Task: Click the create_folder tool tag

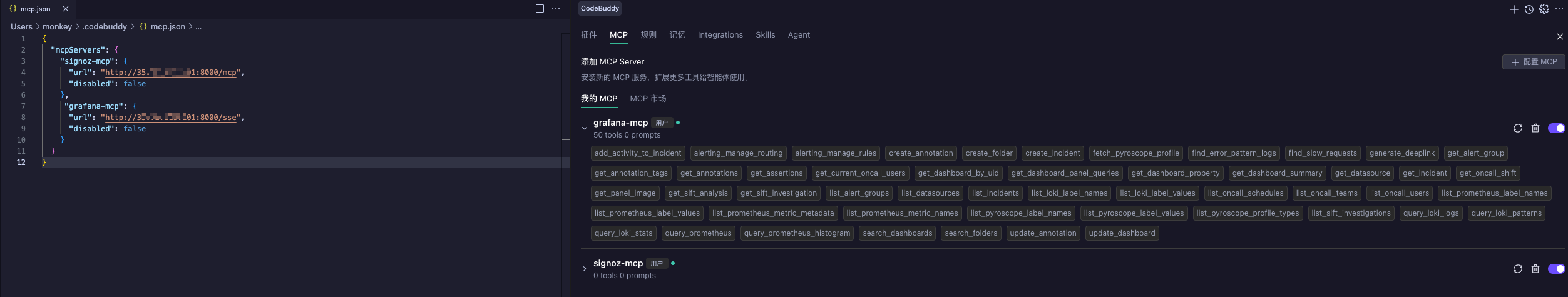Action: 989,153
